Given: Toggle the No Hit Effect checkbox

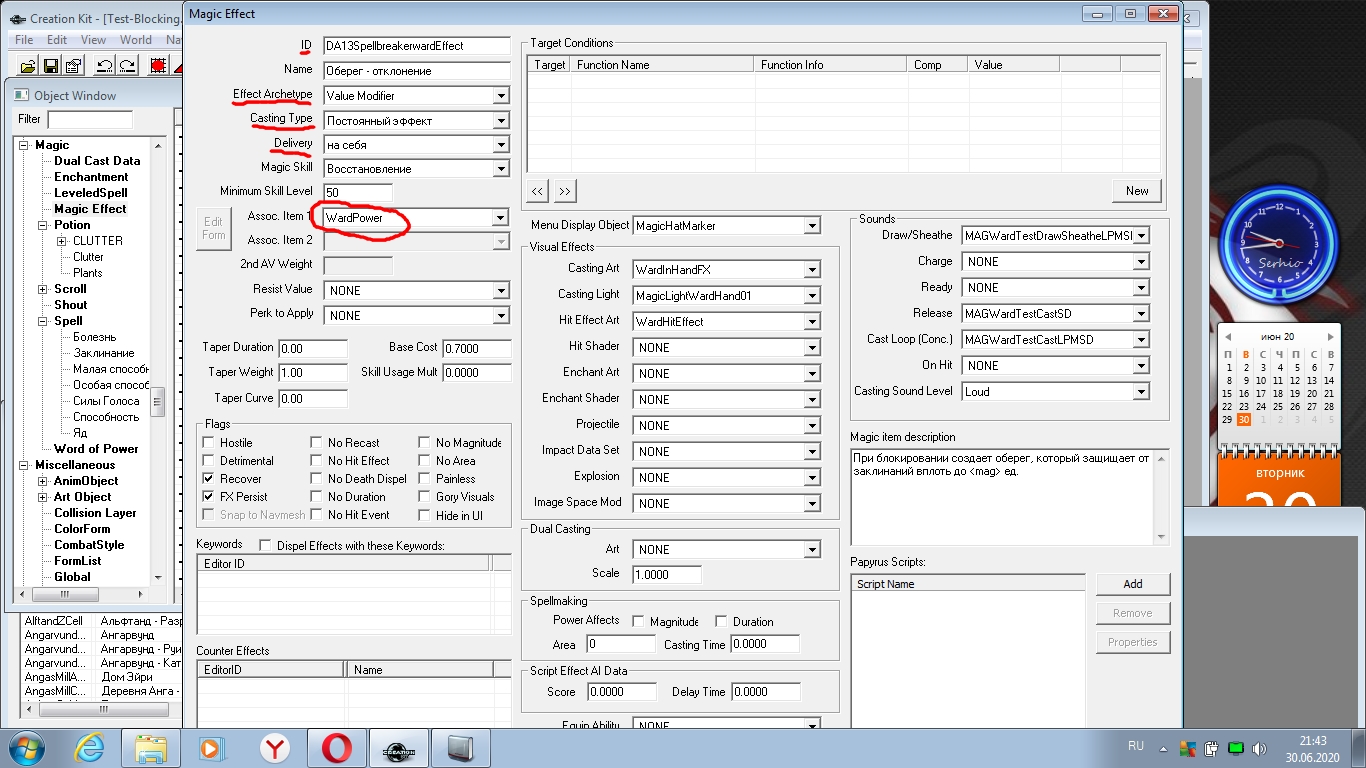Looking at the screenshot, I should (x=316, y=461).
